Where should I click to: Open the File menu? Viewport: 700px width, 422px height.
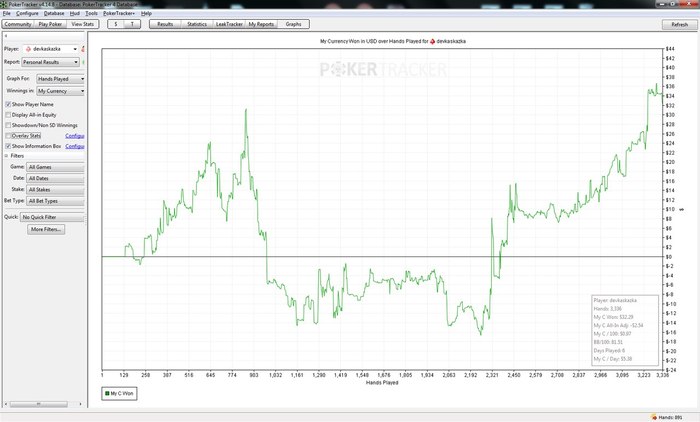coord(6,13)
